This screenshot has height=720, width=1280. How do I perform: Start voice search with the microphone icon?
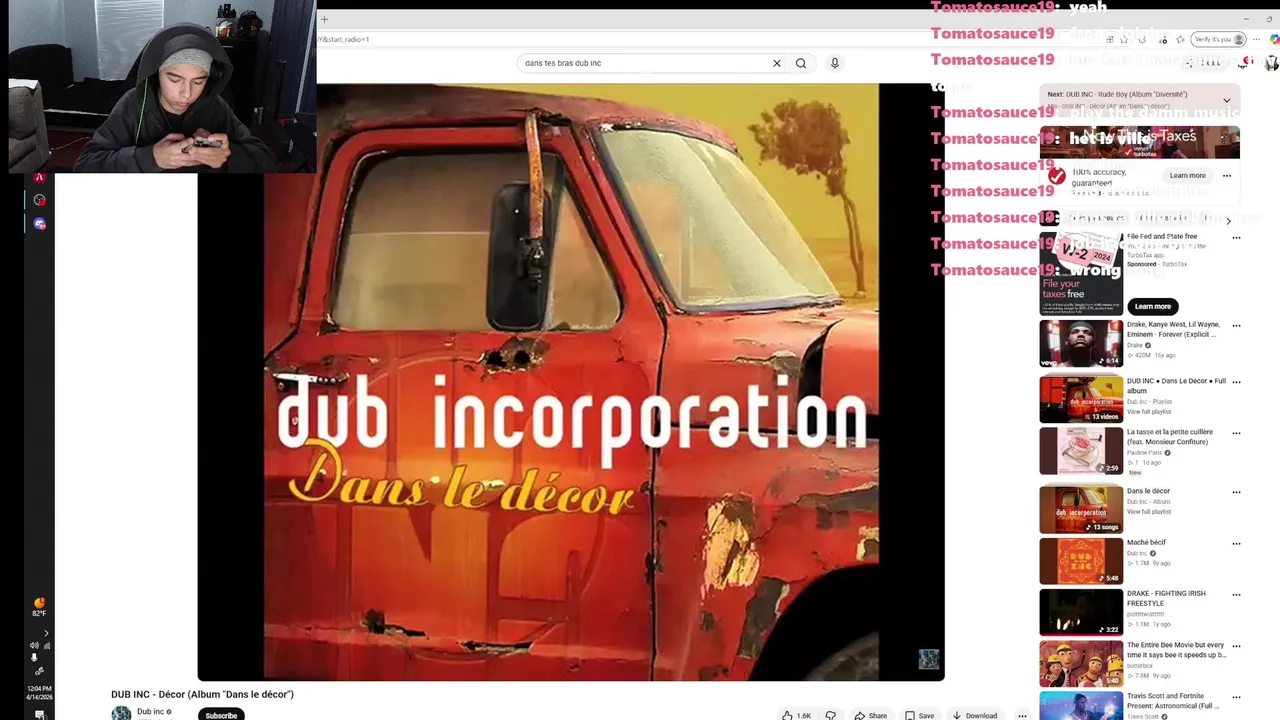[835, 63]
